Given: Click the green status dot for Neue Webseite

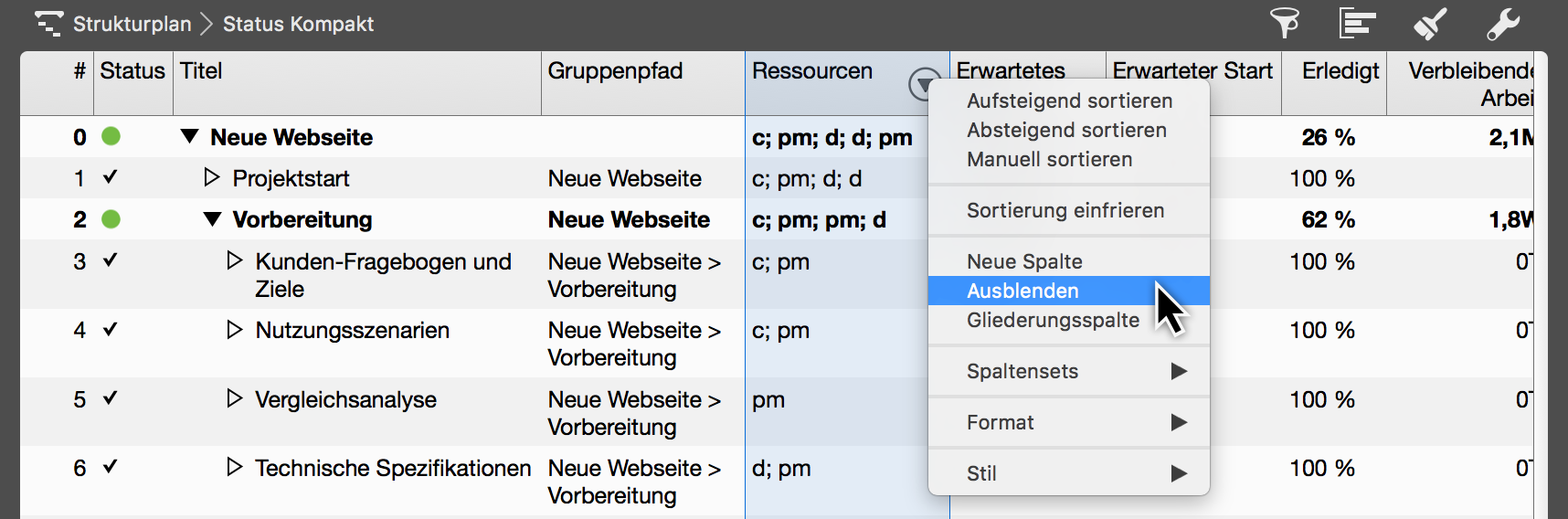Looking at the screenshot, I should (x=111, y=136).
